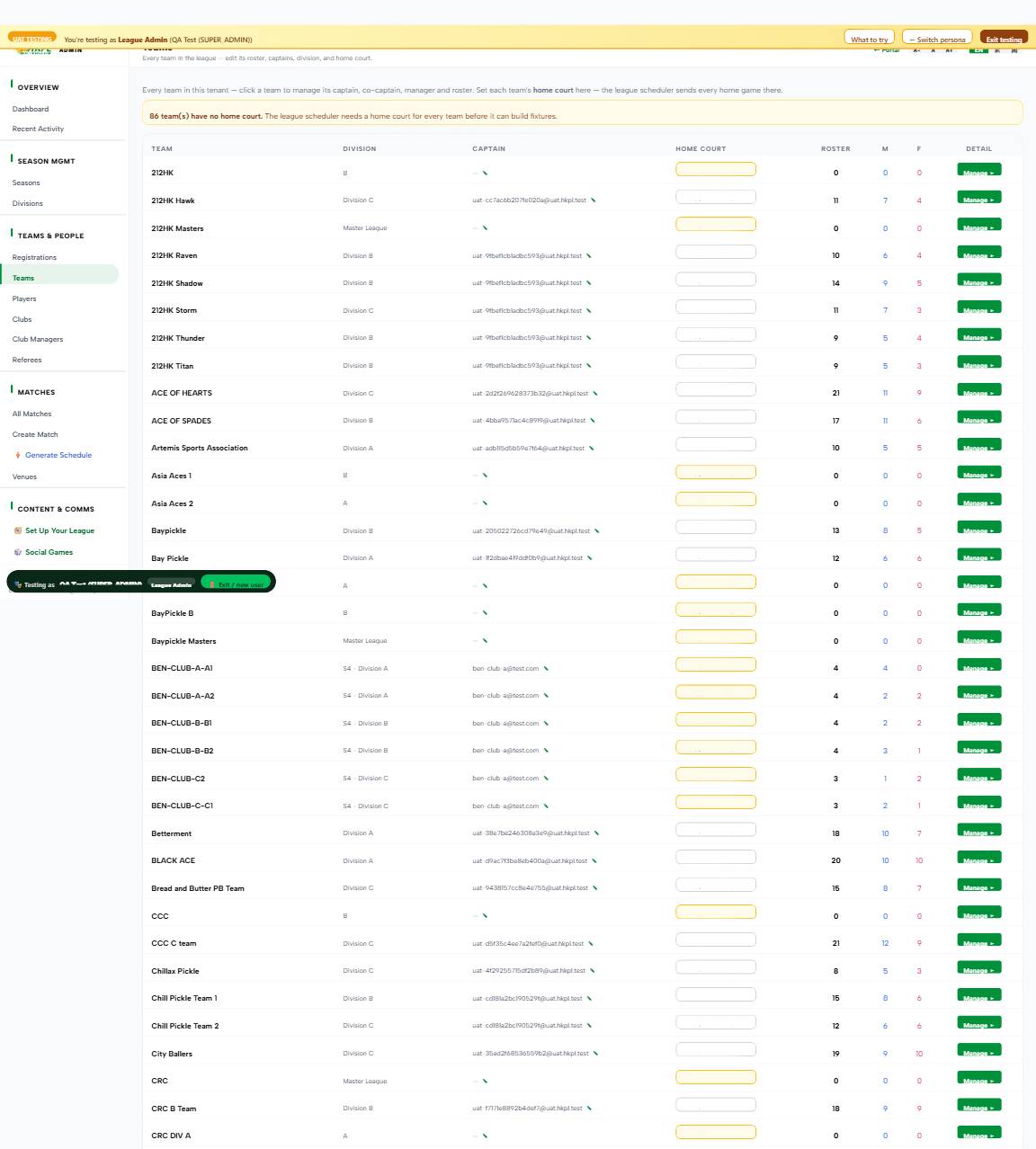
Task: Open Club Managers in sidebar
Action: [38, 339]
